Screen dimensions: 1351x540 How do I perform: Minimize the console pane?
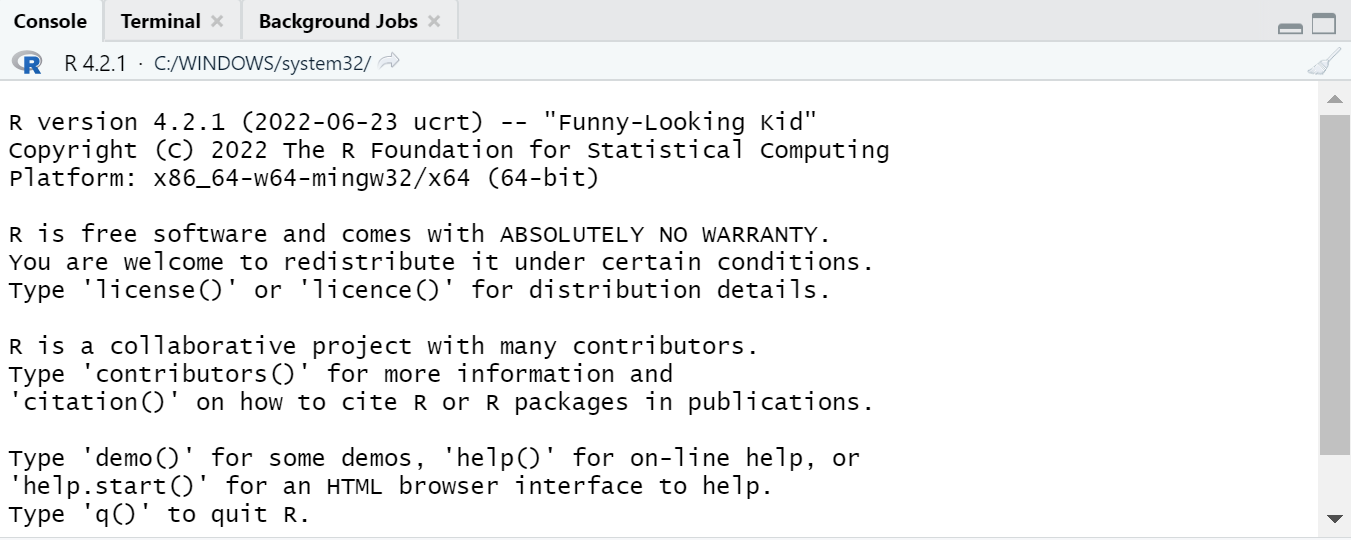coord(1291,28)
